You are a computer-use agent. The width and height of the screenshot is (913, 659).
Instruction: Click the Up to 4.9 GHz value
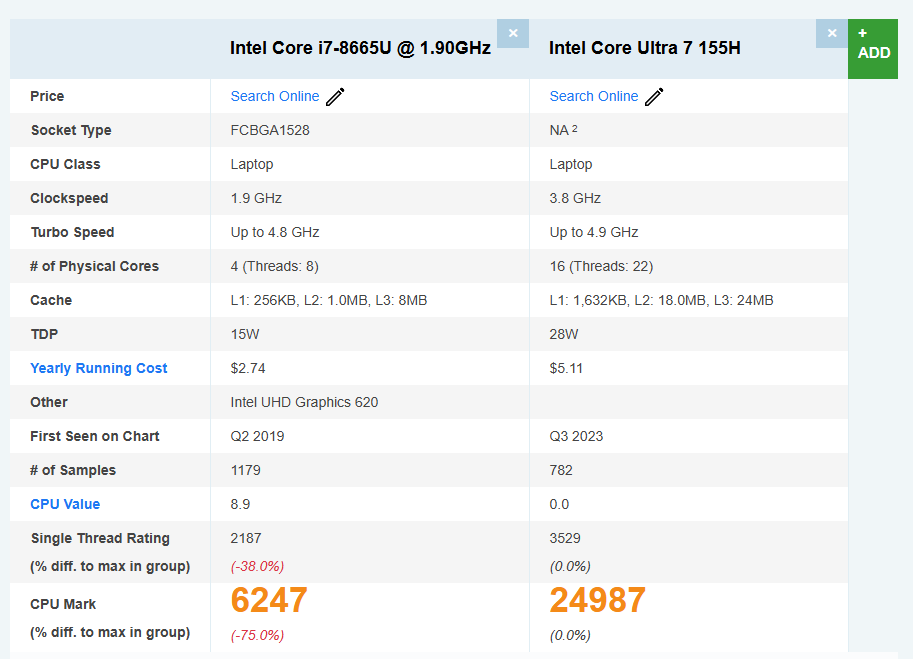pos(594,232)
